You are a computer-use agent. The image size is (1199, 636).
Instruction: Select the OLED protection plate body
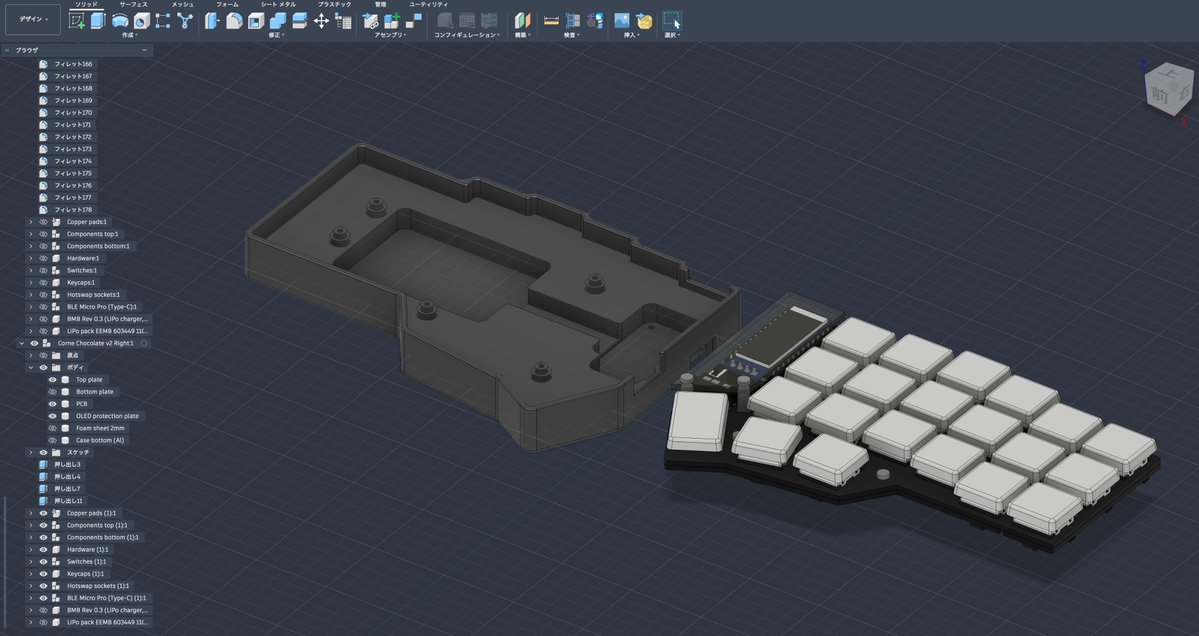click(107, 416)
